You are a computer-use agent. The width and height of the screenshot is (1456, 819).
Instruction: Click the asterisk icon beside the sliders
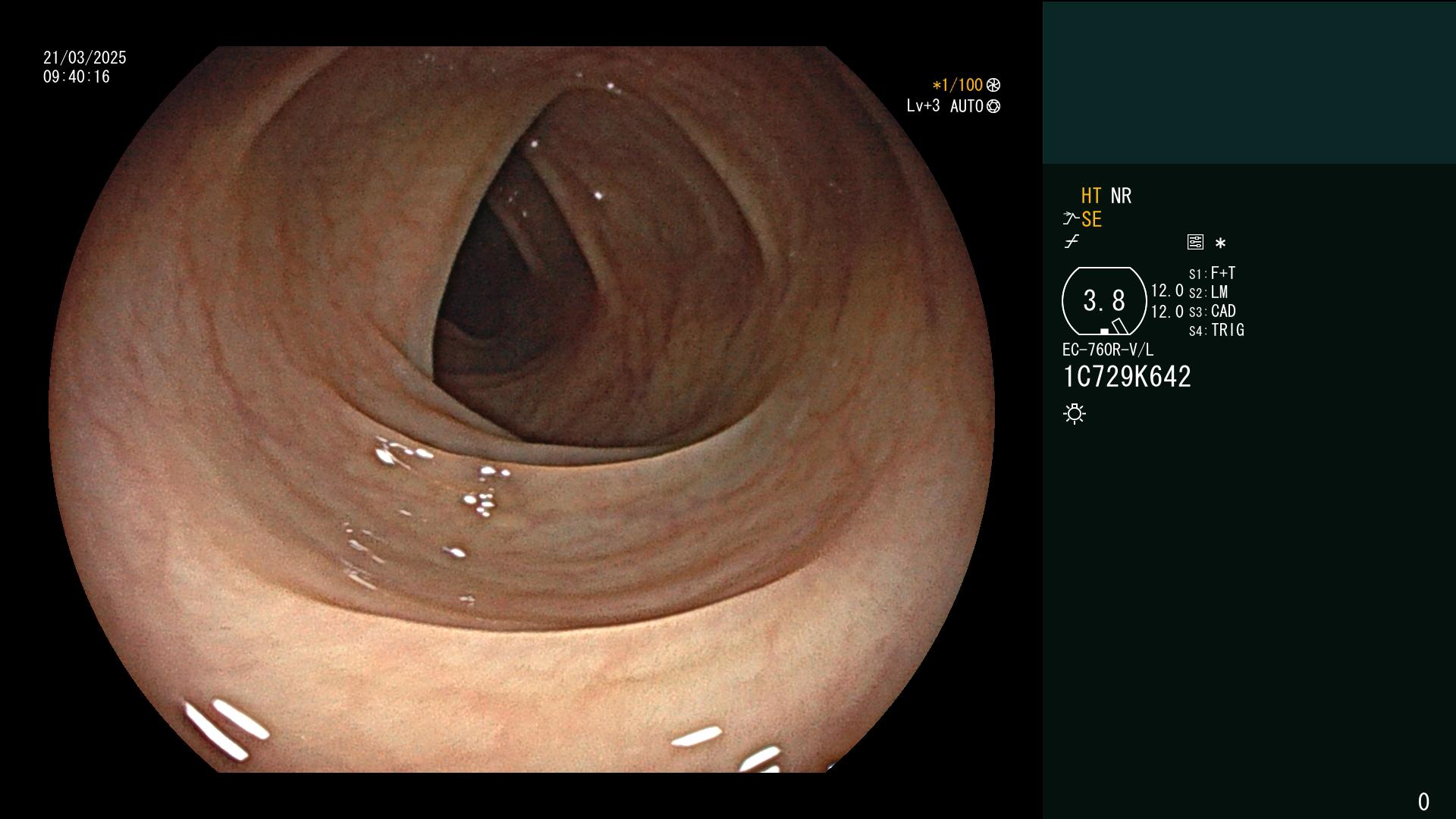pos(1220,243)
